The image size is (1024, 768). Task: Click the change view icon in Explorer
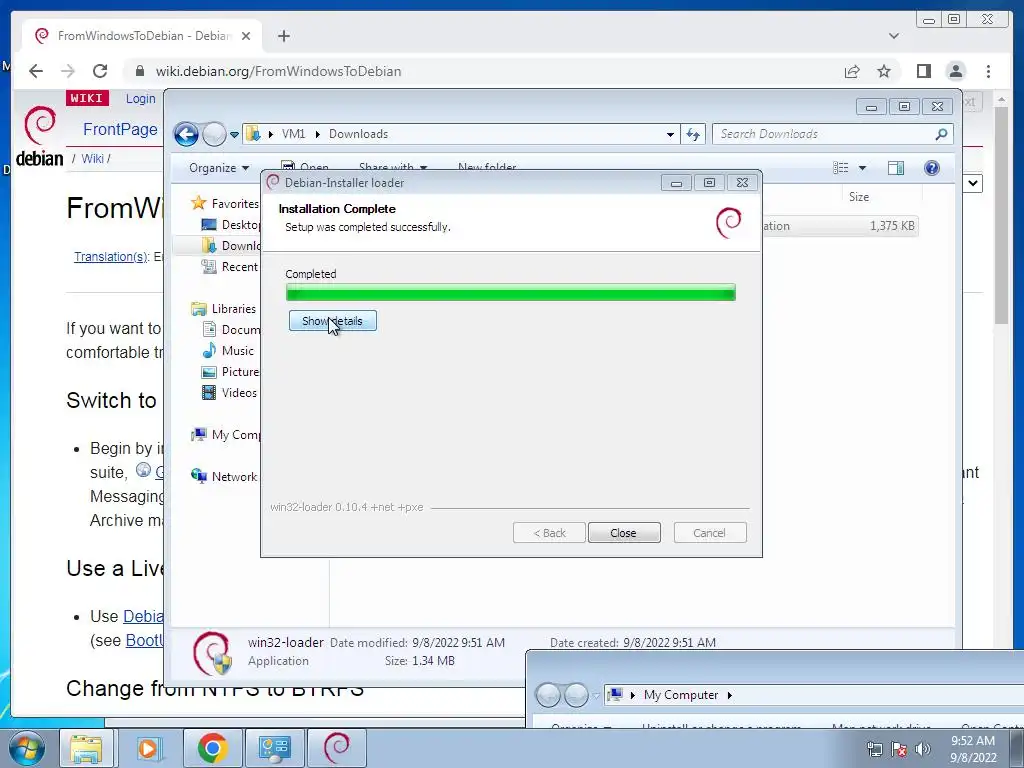(840, 168)
